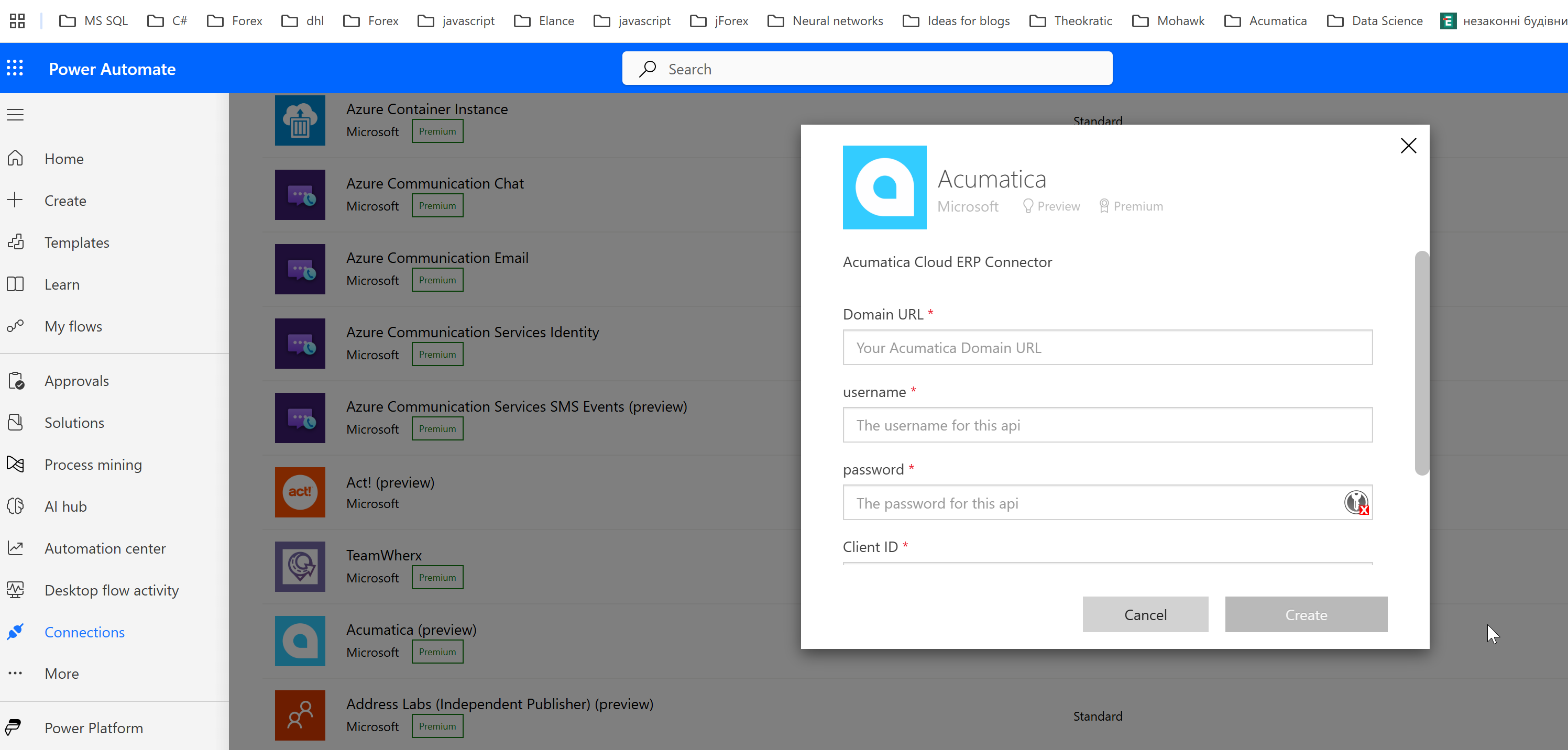Open the Acumatica bookmark folder
This screenshot has height=750, width=1568.
click(x=1266, y=21)
